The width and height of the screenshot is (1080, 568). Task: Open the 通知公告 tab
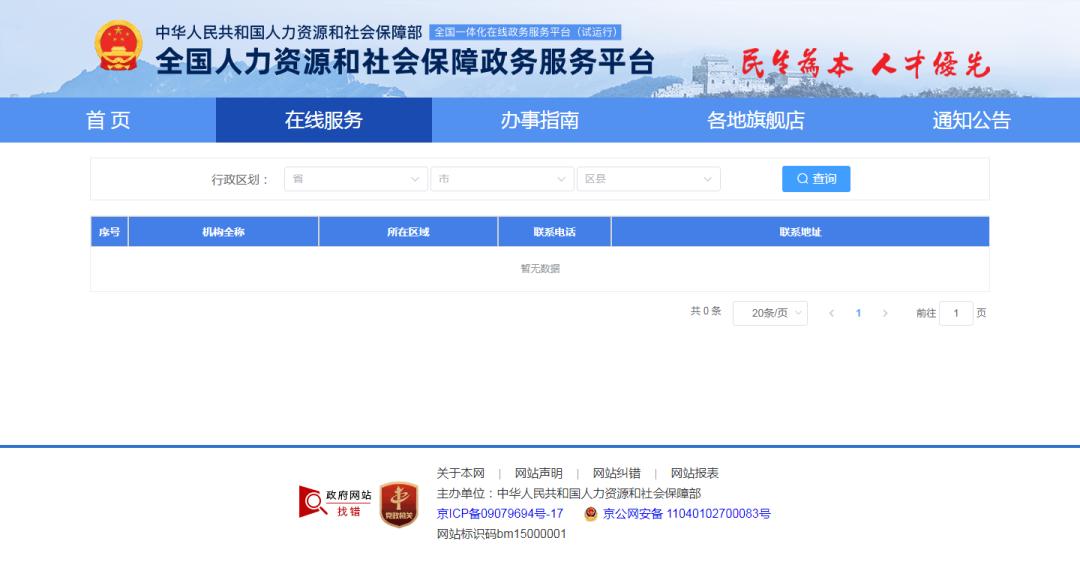pos(971,120)
